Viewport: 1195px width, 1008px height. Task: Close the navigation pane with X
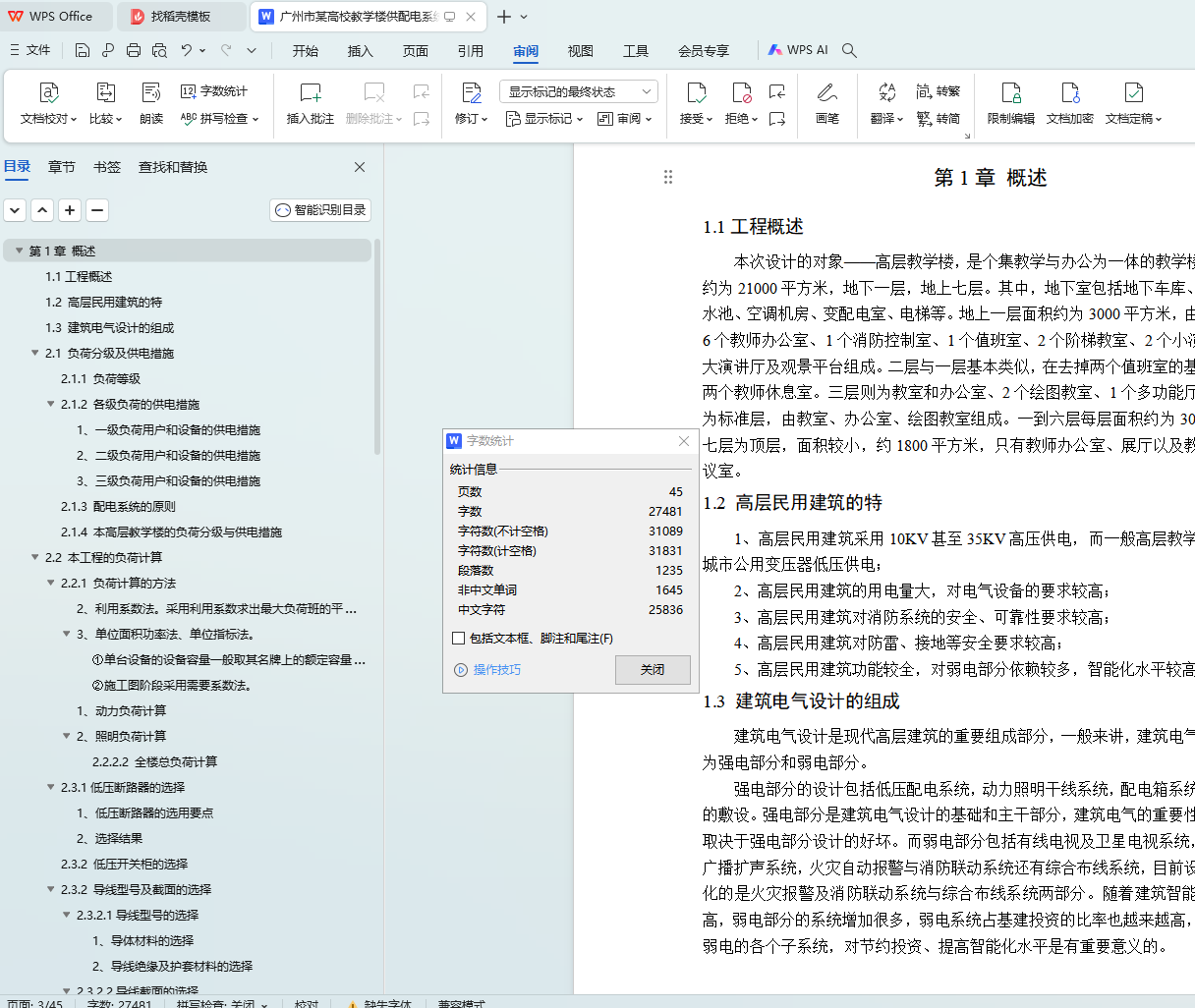[360, 167]
